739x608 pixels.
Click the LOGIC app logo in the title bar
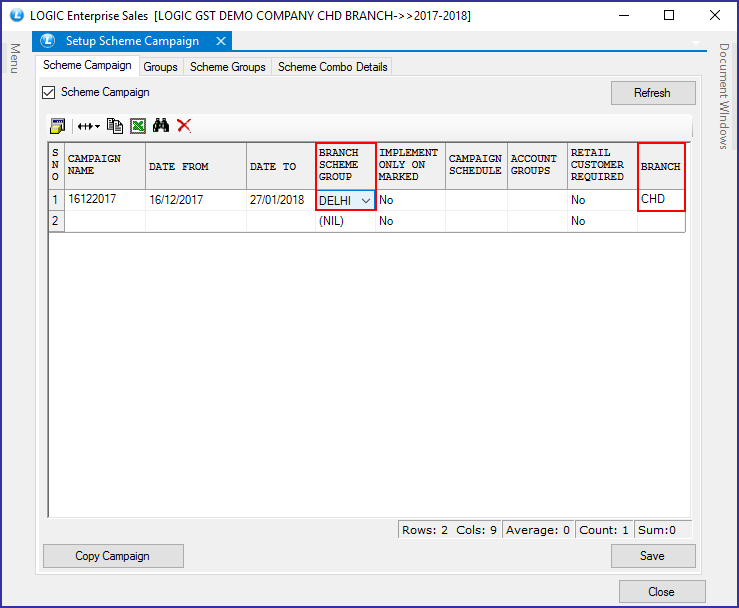point(16,16)
